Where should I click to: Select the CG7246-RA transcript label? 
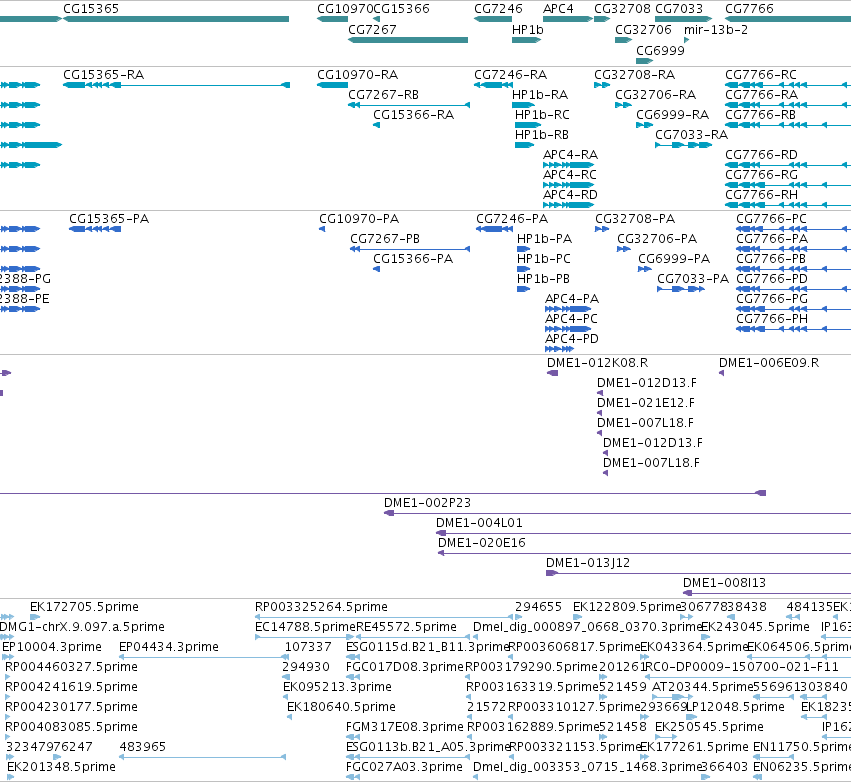pos(510,74)
